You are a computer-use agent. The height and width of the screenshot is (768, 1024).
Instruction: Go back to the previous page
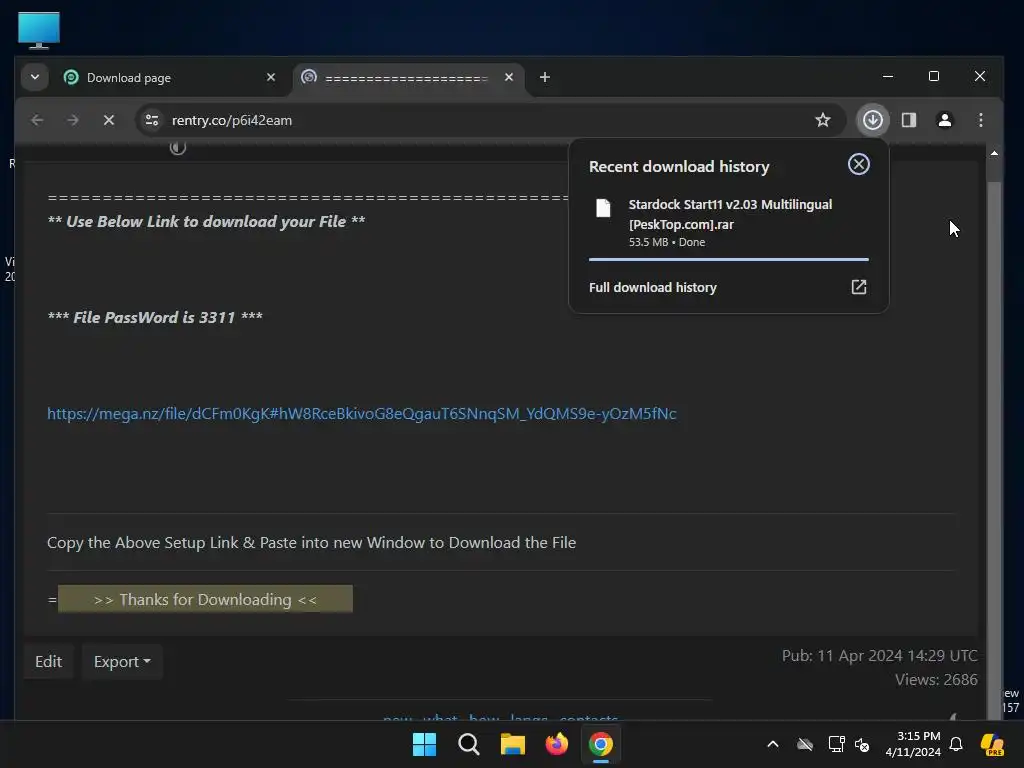click(x=37, y=120)
